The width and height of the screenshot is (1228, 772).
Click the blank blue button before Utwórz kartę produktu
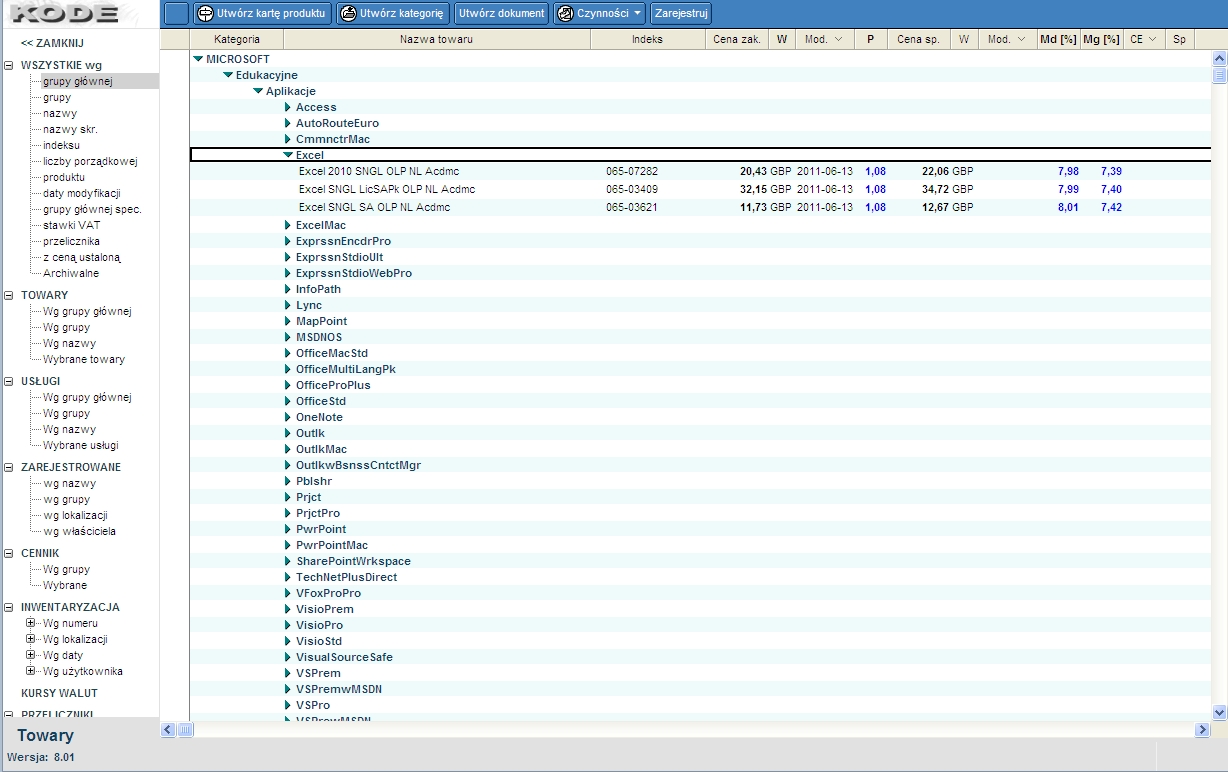(x=176, y=14)
